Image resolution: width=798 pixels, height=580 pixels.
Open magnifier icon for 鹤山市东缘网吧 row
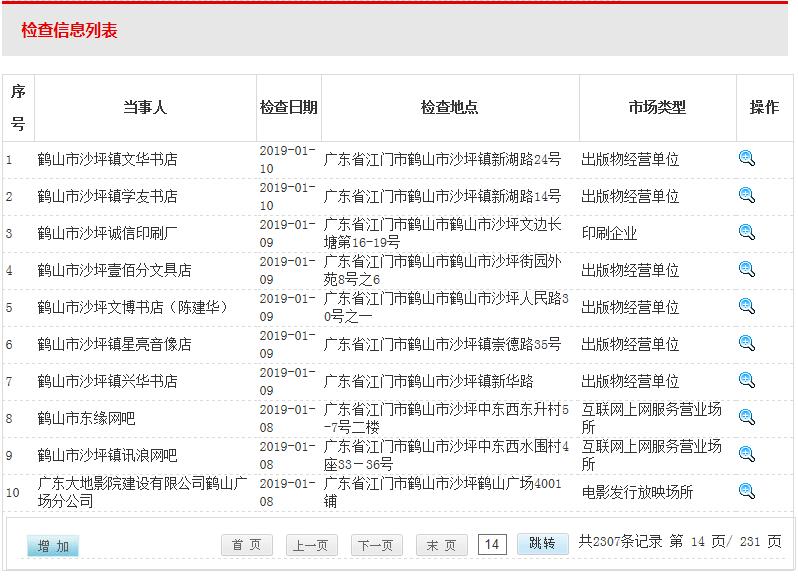[746, 417]
